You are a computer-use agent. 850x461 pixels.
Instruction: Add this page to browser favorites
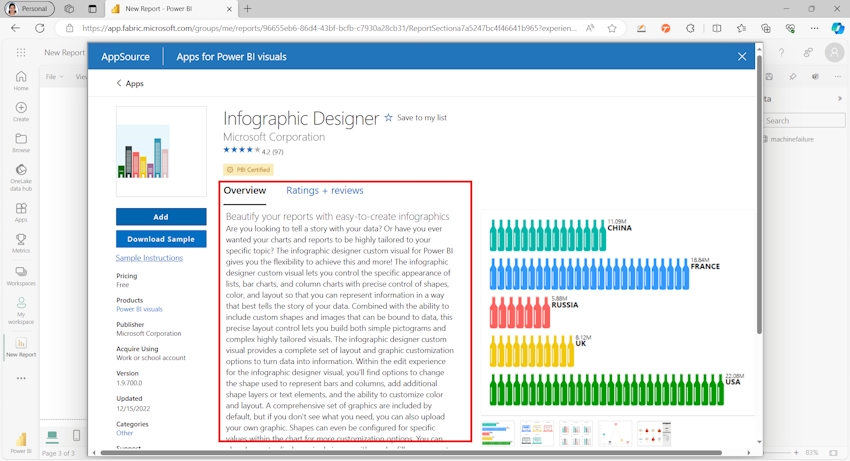tap(612, 28)
